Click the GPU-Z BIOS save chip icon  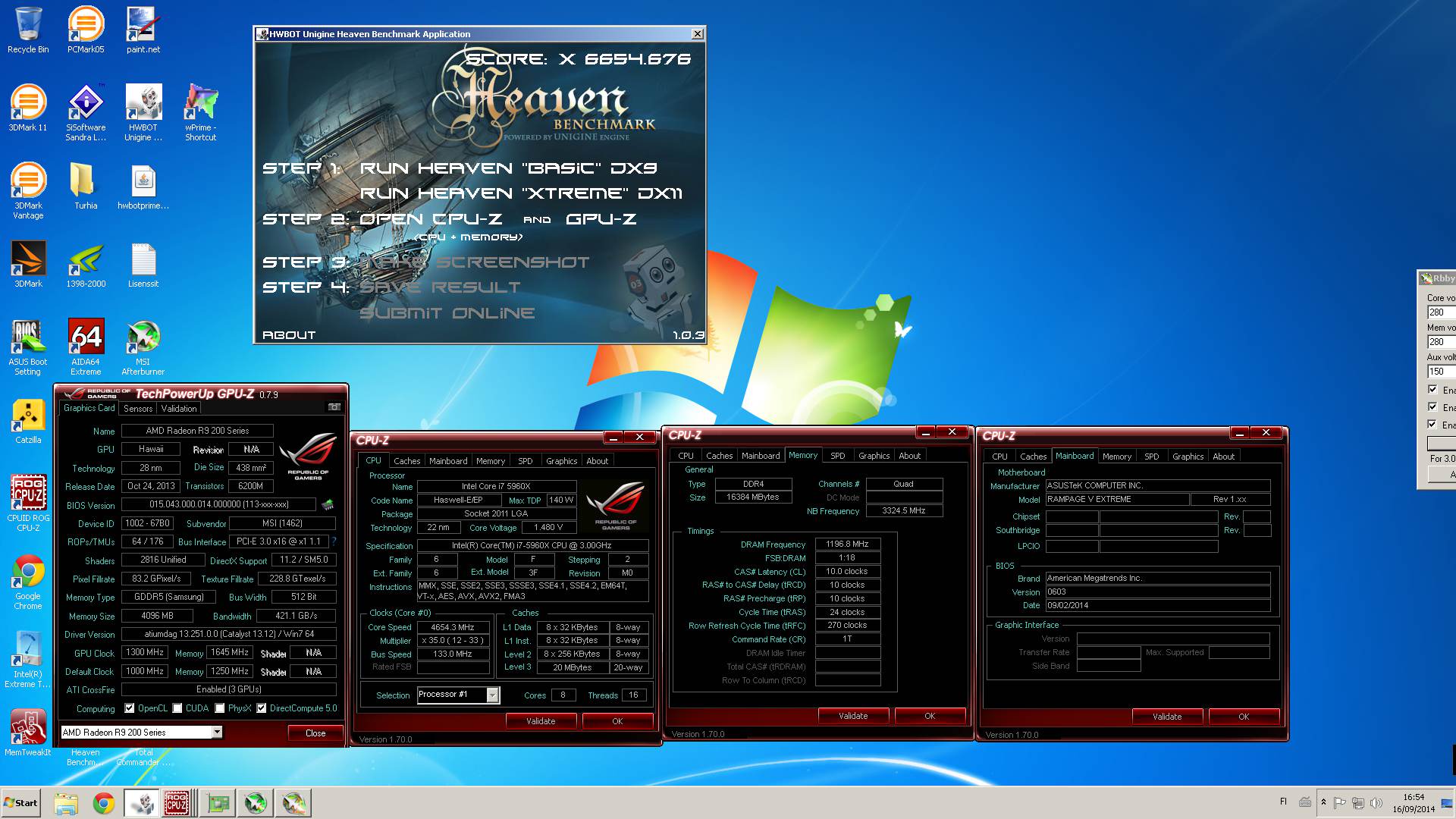tap(328, 504)
